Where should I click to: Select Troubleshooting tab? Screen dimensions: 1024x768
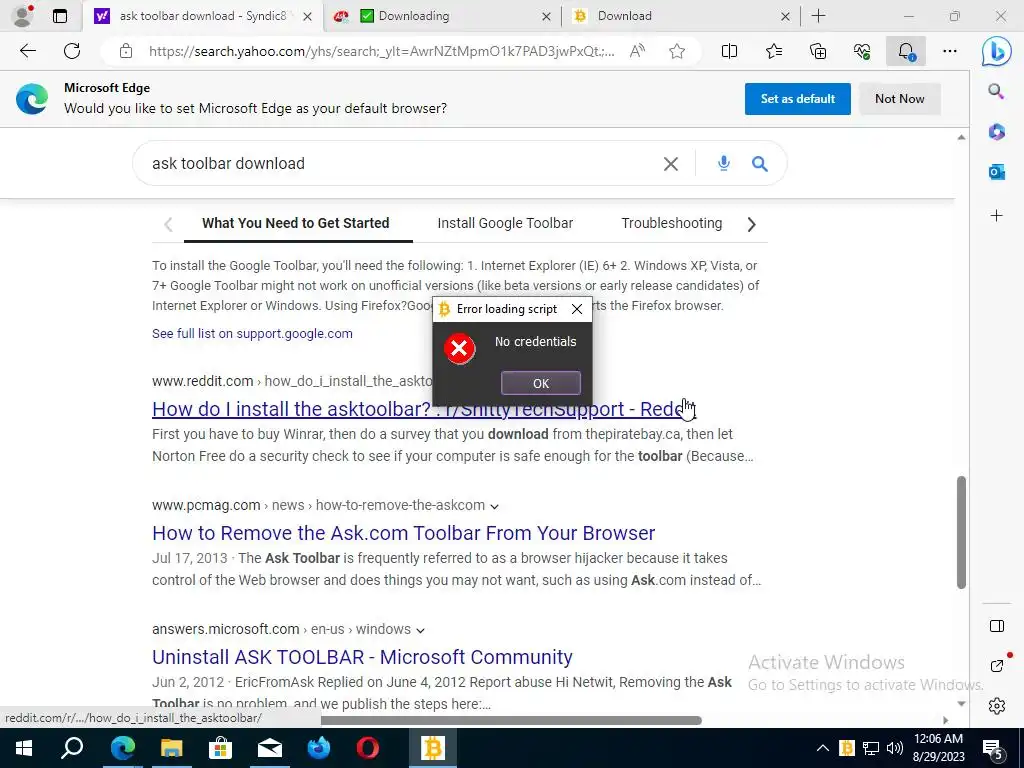point(671,223)
